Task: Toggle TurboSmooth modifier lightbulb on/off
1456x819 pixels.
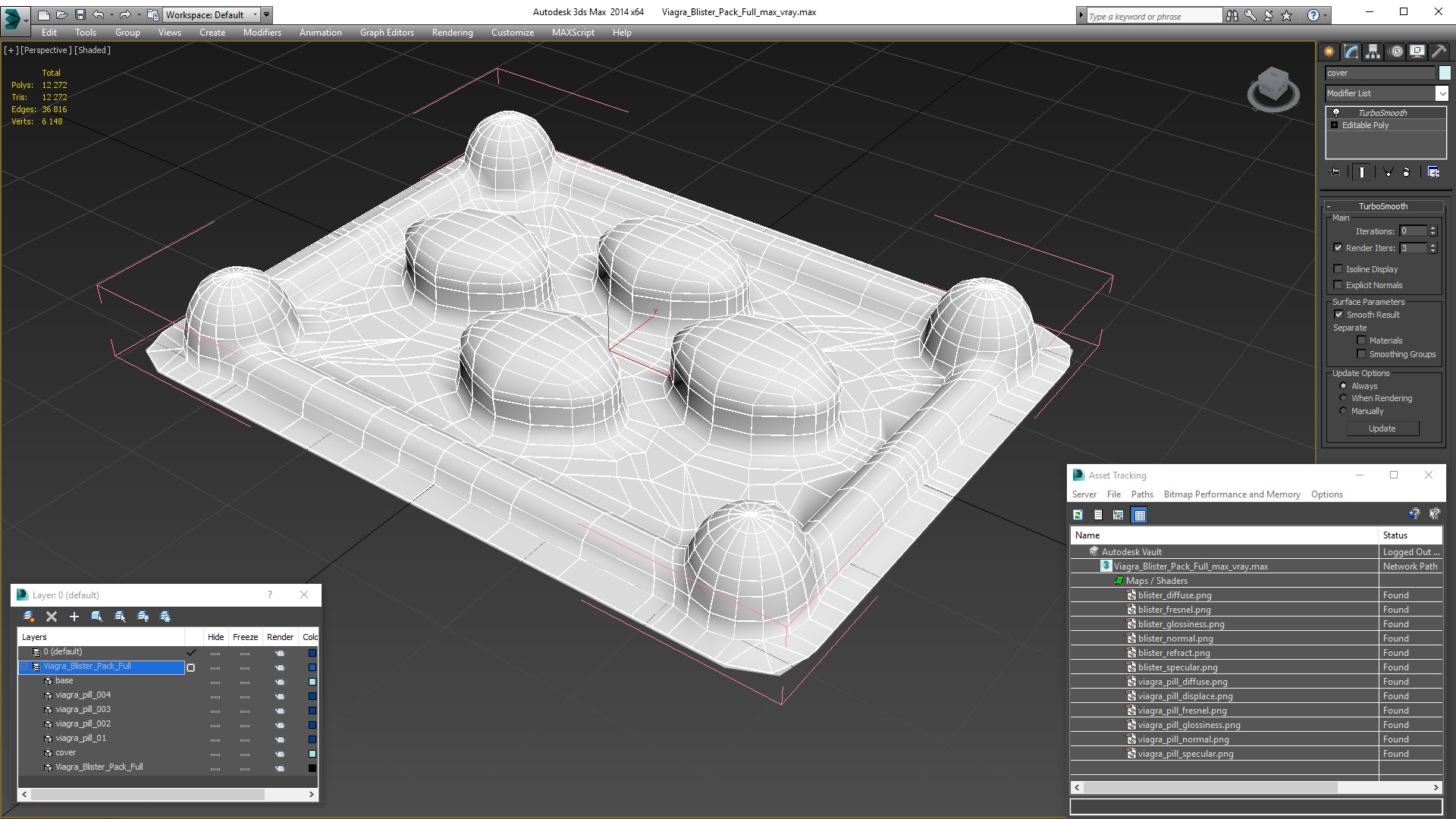Action: point(1336,112)
